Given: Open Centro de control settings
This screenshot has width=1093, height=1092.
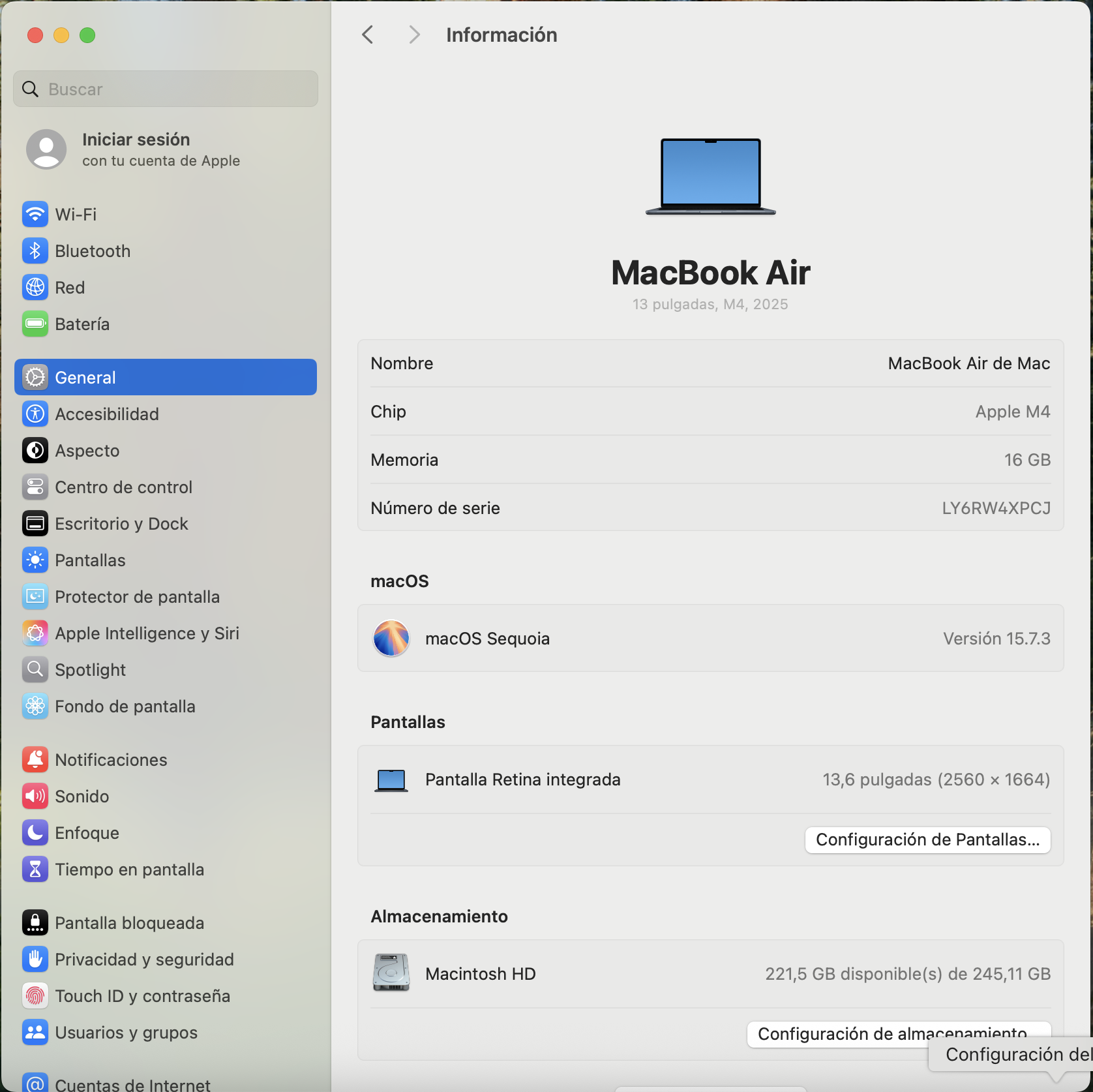Looking at the screenshot, I should coord(123,487).
